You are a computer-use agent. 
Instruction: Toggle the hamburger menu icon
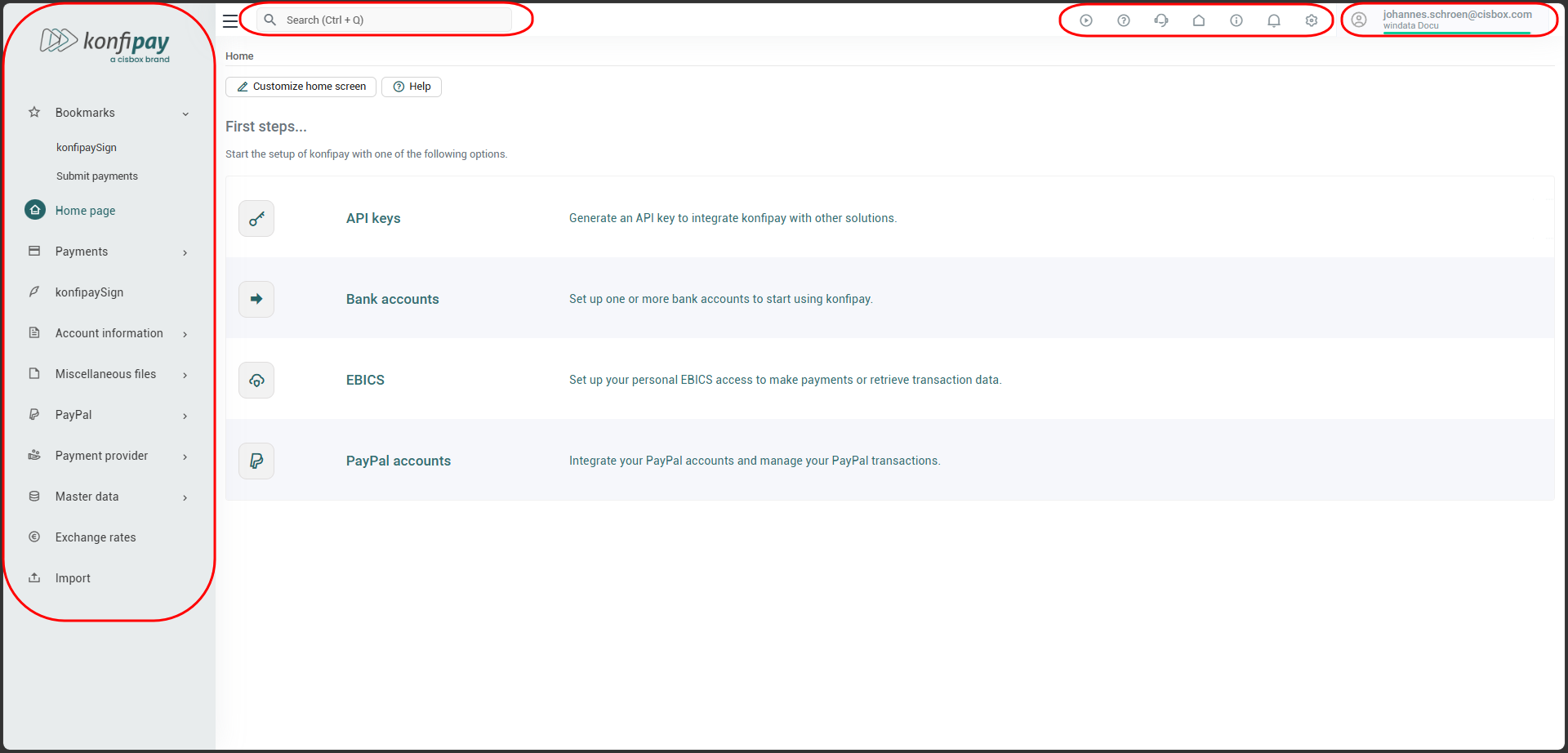click(x=230, y=20)
